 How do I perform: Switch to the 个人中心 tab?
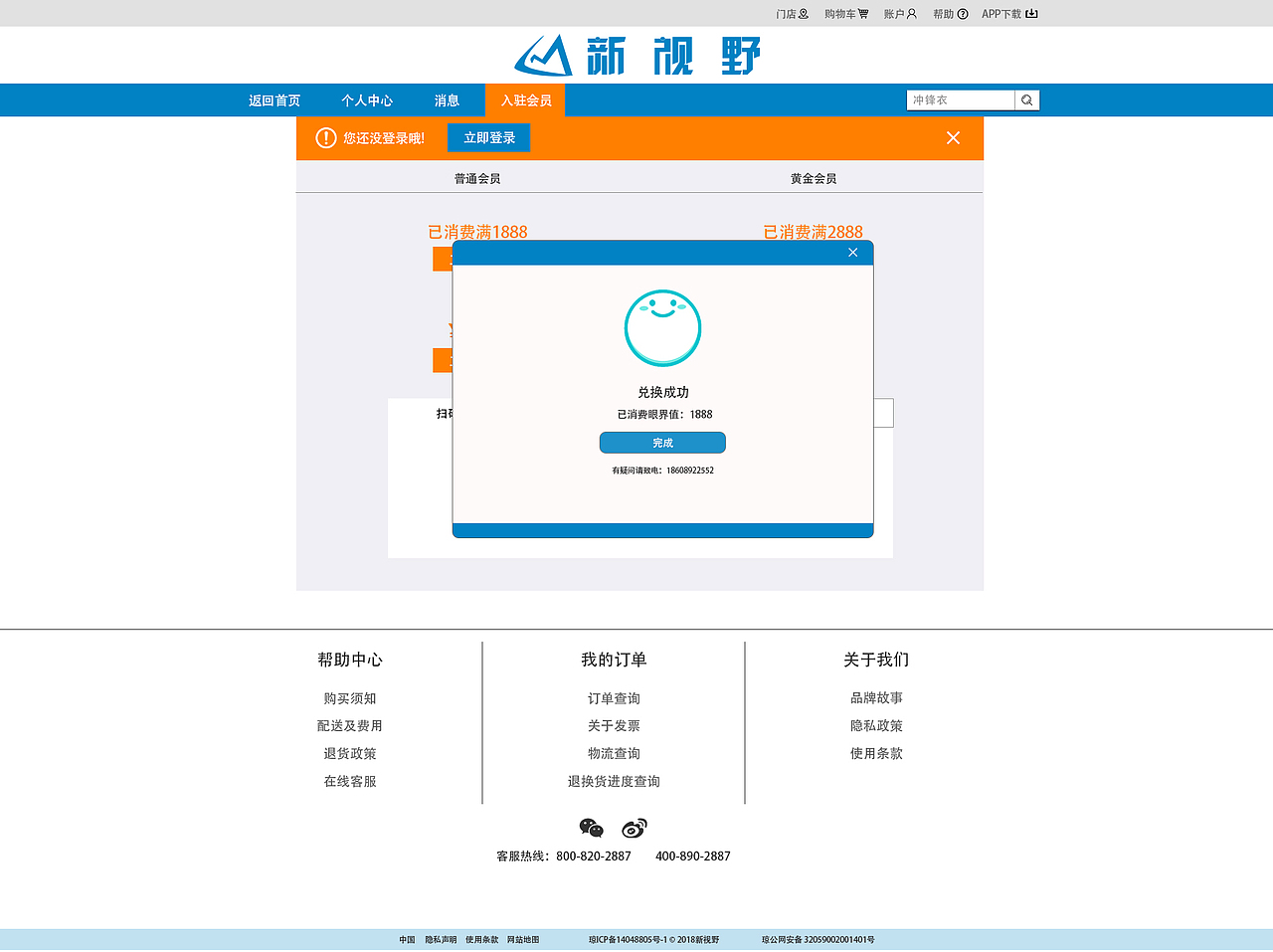click(x=367, y=99)
